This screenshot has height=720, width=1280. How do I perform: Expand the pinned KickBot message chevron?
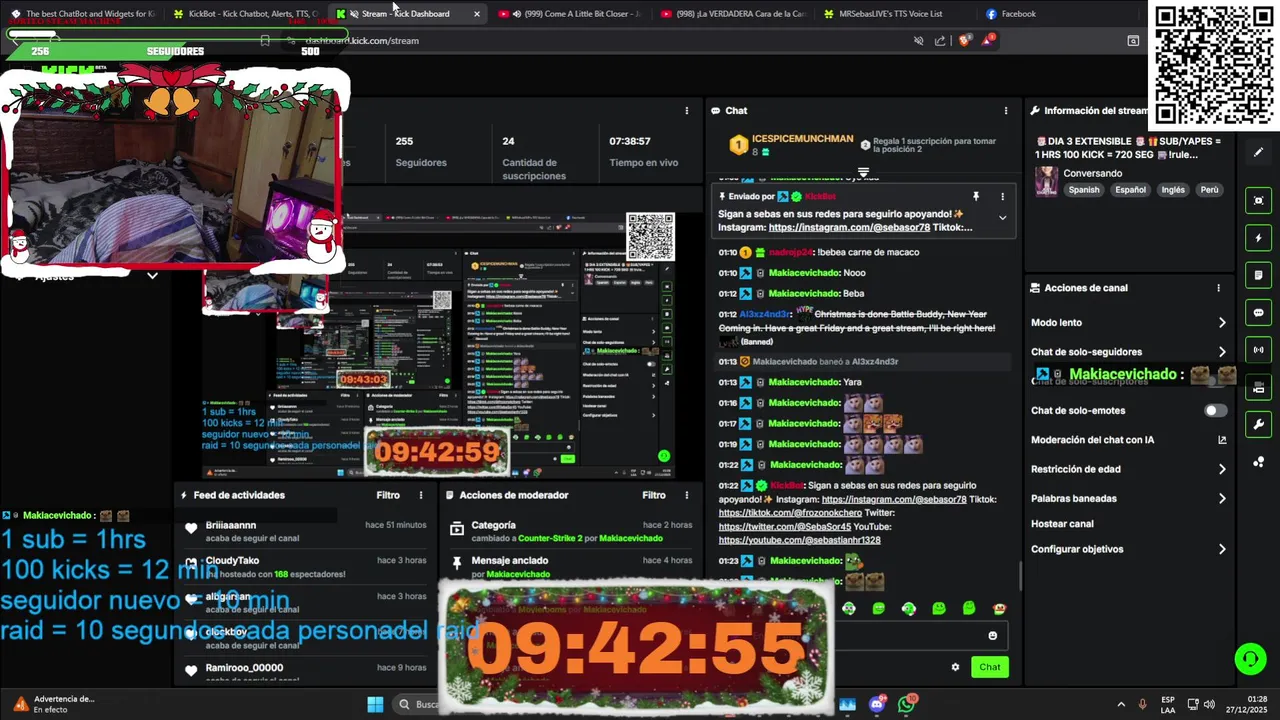(1002, 218)
